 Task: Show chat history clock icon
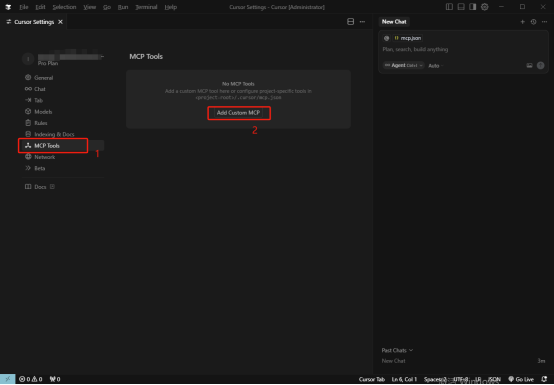[534, 22]
